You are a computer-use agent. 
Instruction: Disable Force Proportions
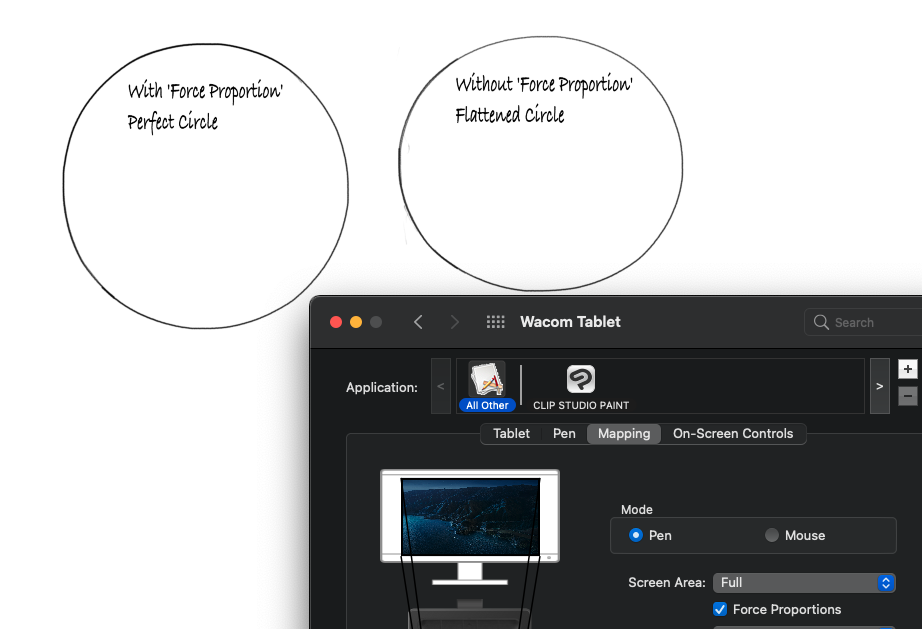pos(720,609)
